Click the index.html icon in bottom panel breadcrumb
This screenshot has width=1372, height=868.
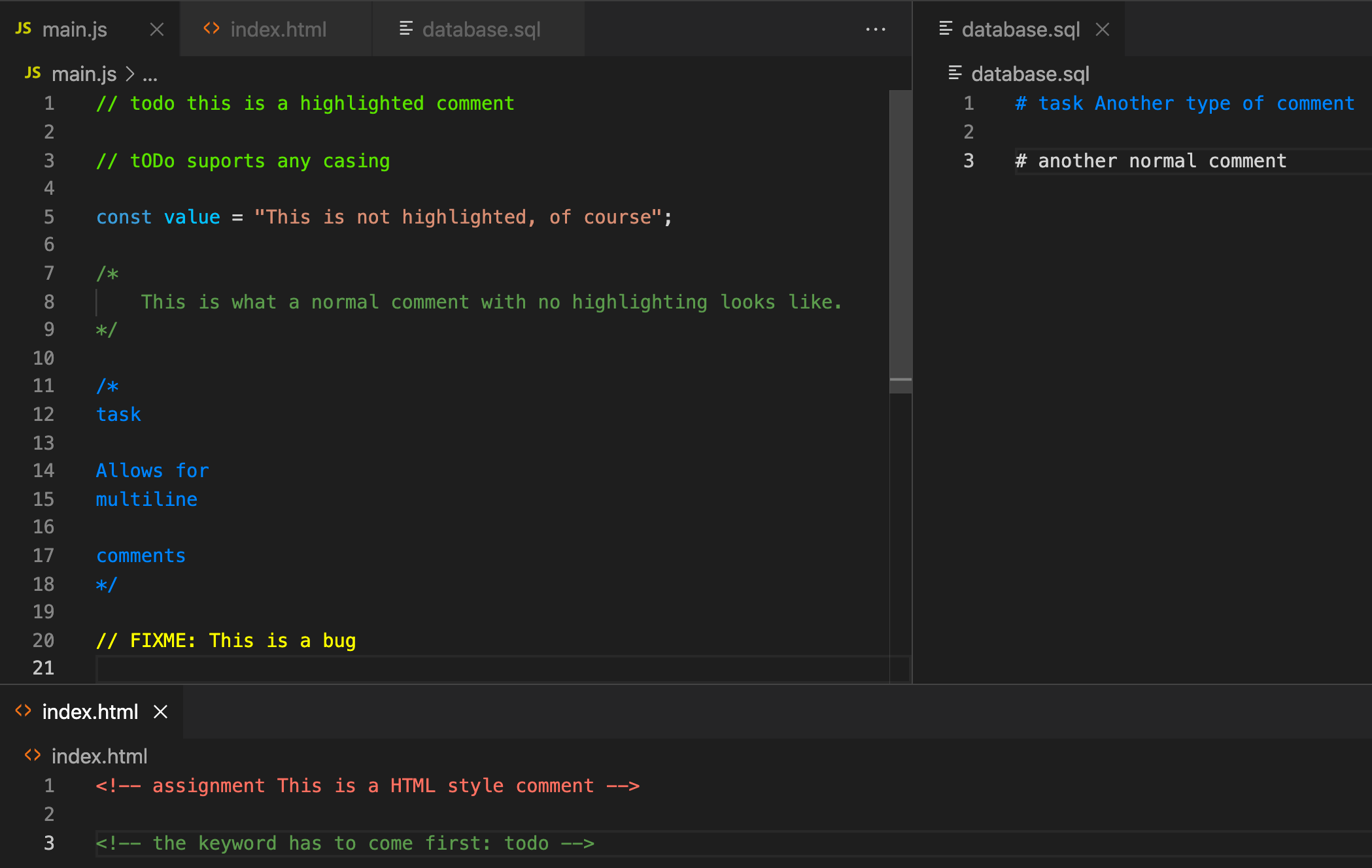click(x=31, y=756)
